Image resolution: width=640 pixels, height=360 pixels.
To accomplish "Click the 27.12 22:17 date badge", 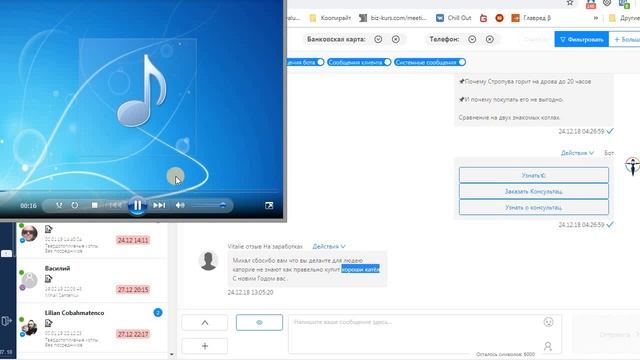I will [133, 334].
